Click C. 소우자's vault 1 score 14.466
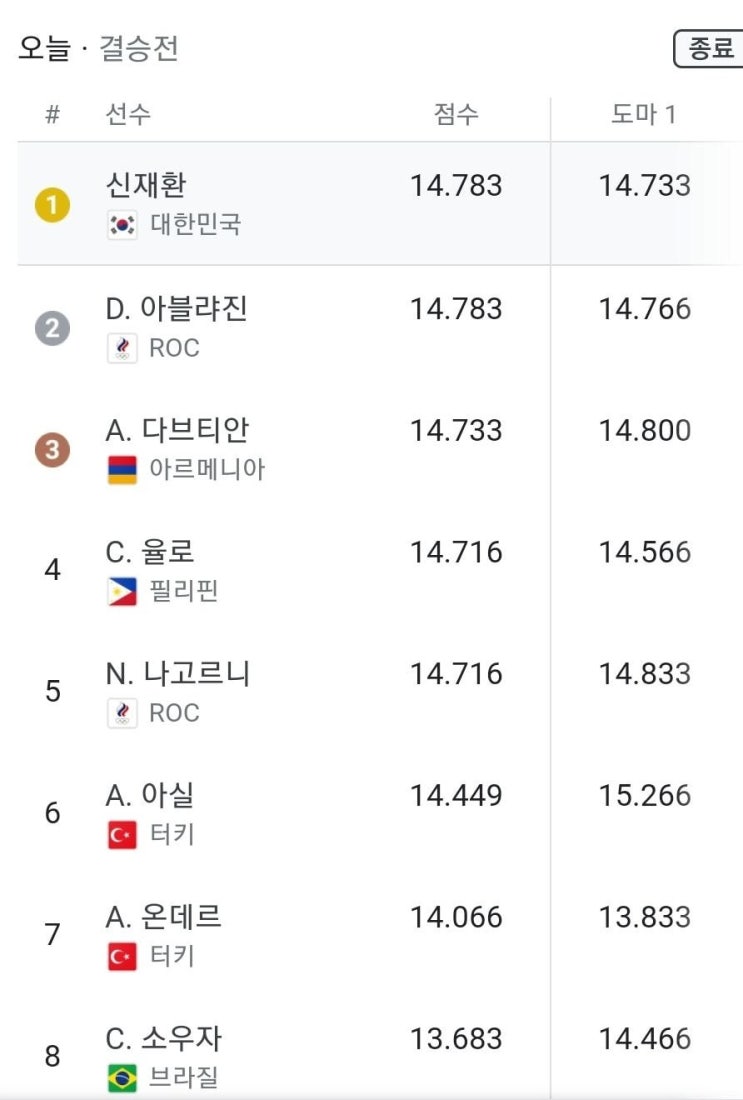 pyautogui.click(x=645, y=1039)
